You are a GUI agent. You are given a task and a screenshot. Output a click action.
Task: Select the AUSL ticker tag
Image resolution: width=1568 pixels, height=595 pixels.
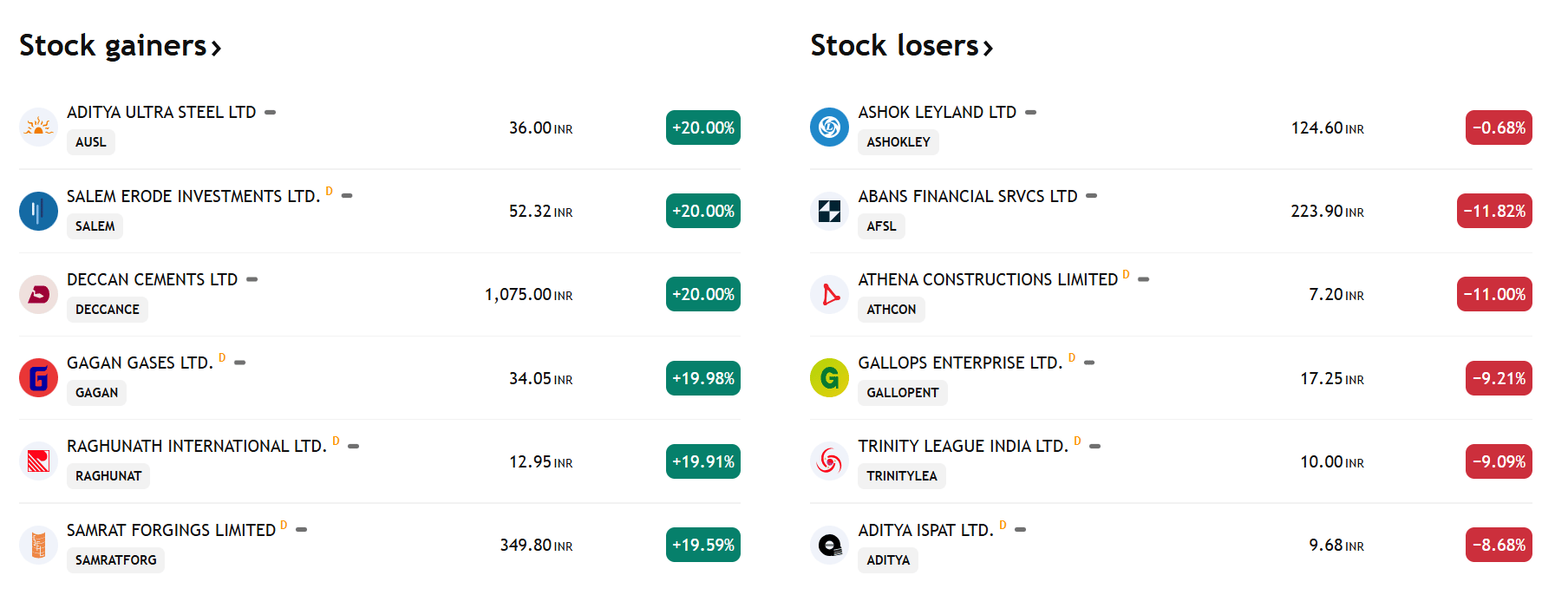pos(91,142)
